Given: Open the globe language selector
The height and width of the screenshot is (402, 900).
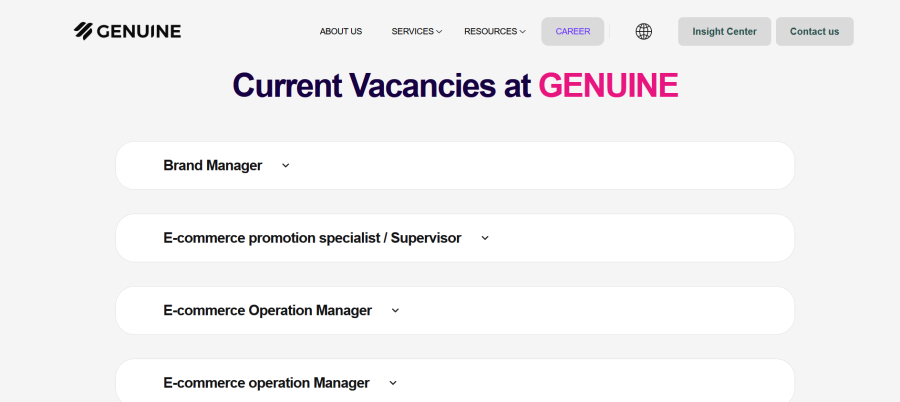Looking at the screenshot, I should click(644, 31).
